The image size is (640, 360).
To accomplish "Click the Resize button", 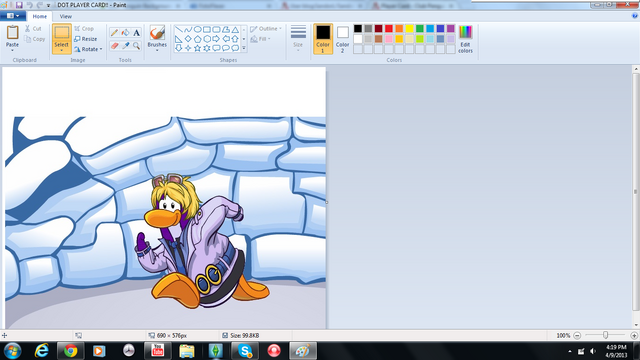I will 86,39.
